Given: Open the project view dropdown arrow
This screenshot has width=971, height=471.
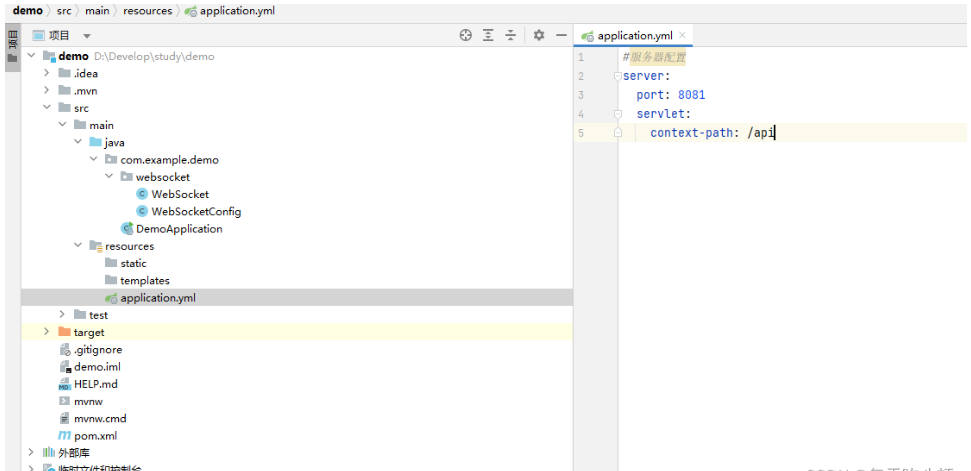Looking at the screenshot, I should [x=87, y=36].
